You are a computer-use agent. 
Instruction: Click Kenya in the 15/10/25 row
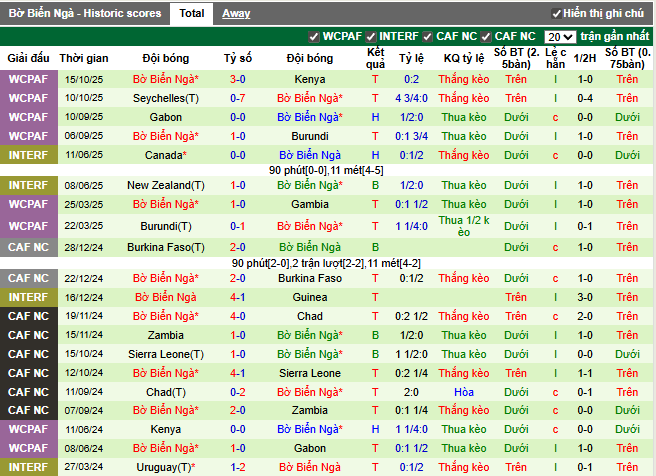click(310, 79)
